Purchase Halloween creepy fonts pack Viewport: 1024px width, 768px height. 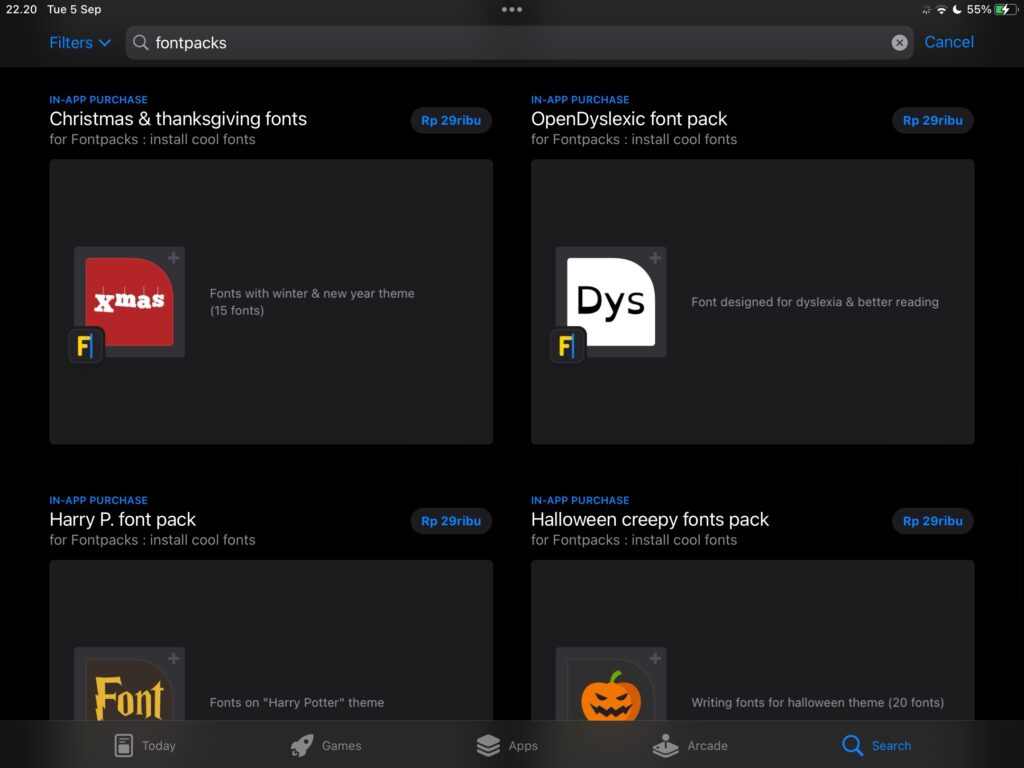pos(932,521)
